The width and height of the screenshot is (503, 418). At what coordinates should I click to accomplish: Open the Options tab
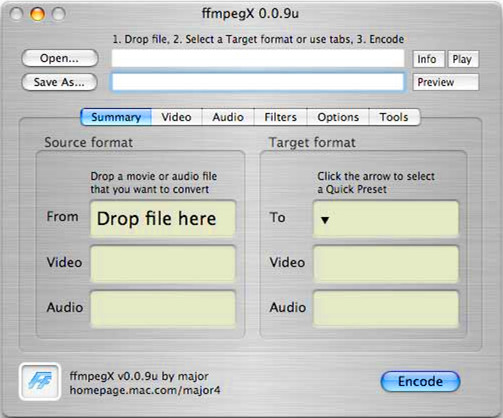click(338, 117)
